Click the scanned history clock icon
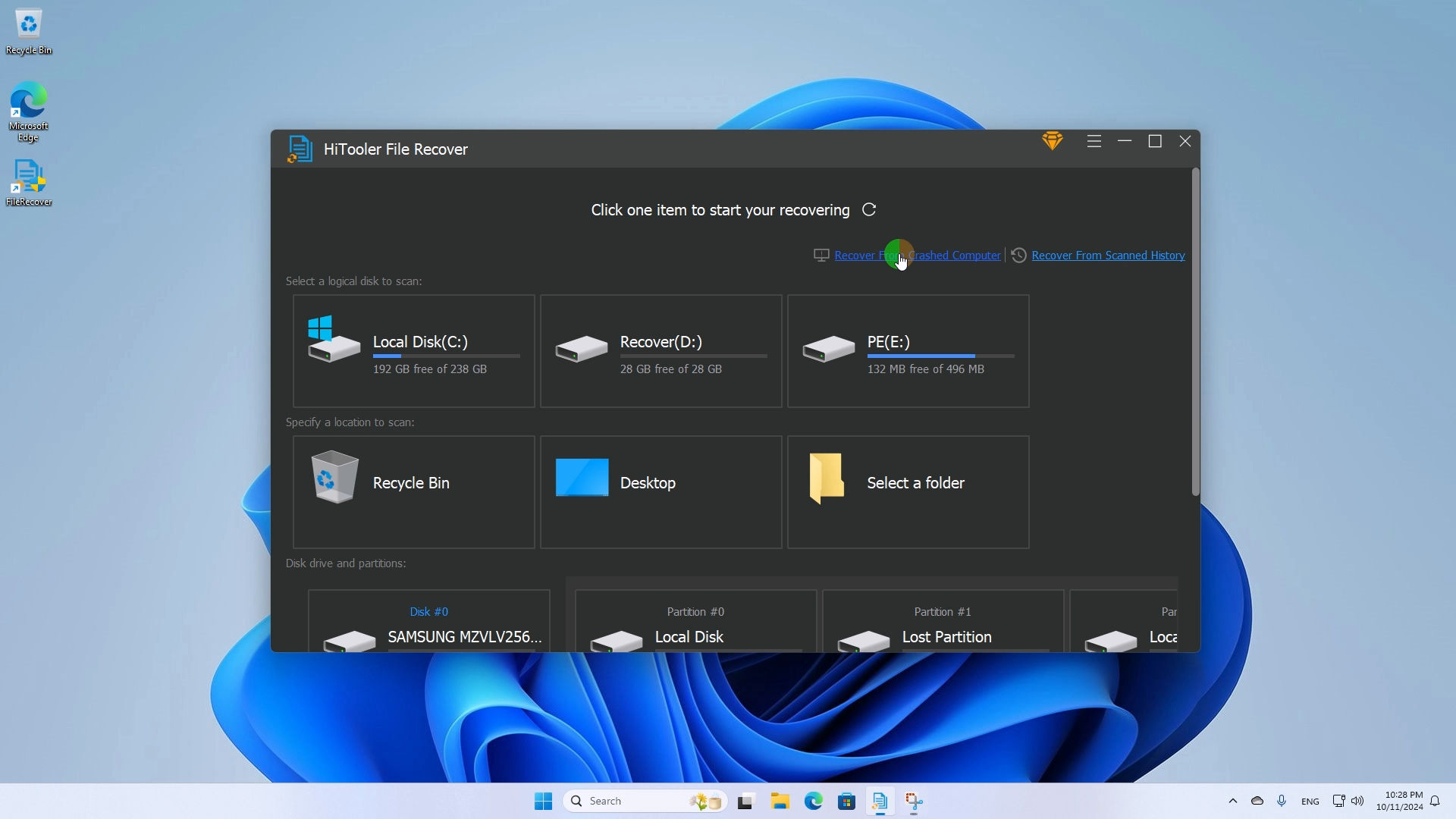 [x=1018, y=255]
